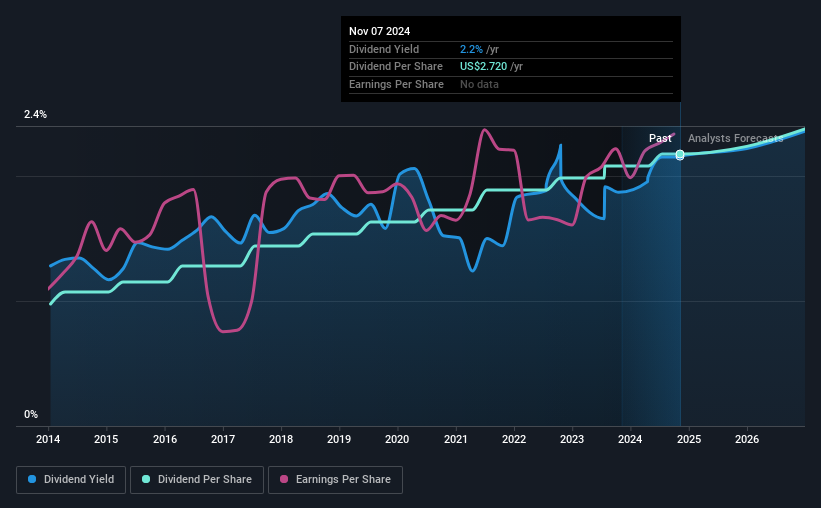
Task: Click the blue Dividend Yield legend dot
Action: (32, 479)
